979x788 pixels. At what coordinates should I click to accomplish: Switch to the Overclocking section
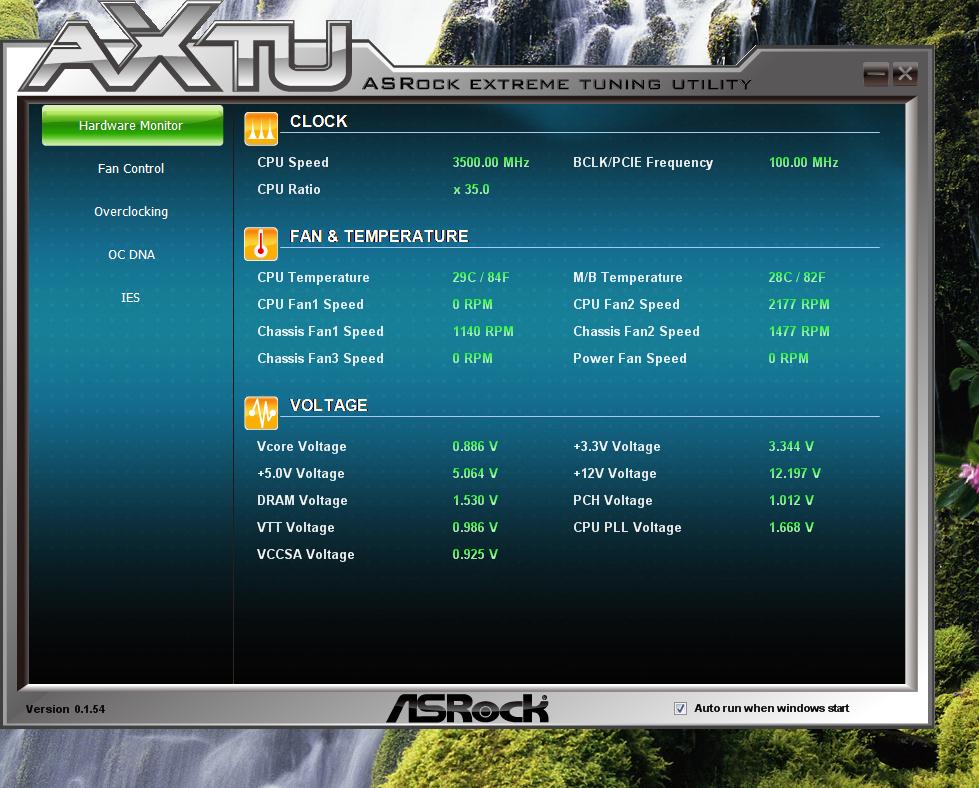(x=131, y=212)
